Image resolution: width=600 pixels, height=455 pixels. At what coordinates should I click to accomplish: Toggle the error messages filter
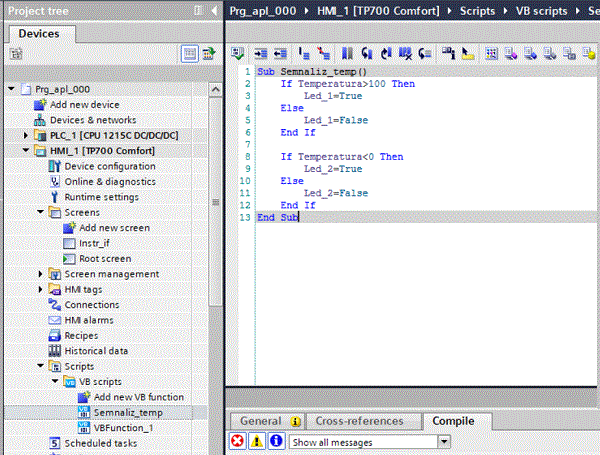pyautogui.click(x=238, y=442)
